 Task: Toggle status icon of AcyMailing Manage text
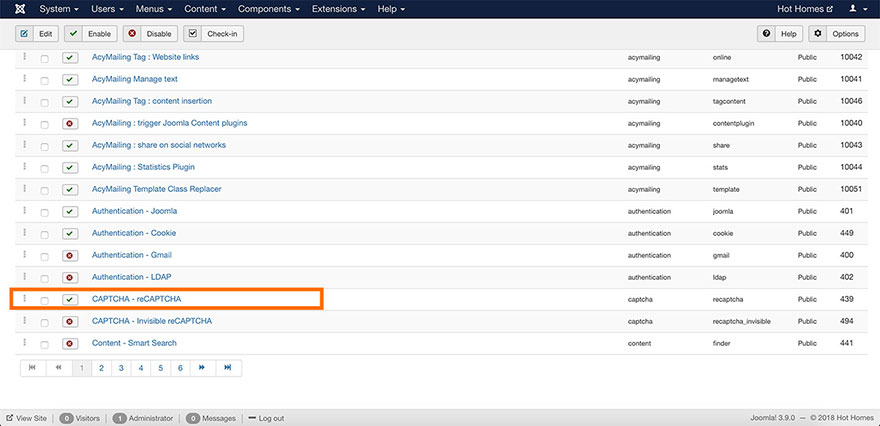[x=70, y=80]
